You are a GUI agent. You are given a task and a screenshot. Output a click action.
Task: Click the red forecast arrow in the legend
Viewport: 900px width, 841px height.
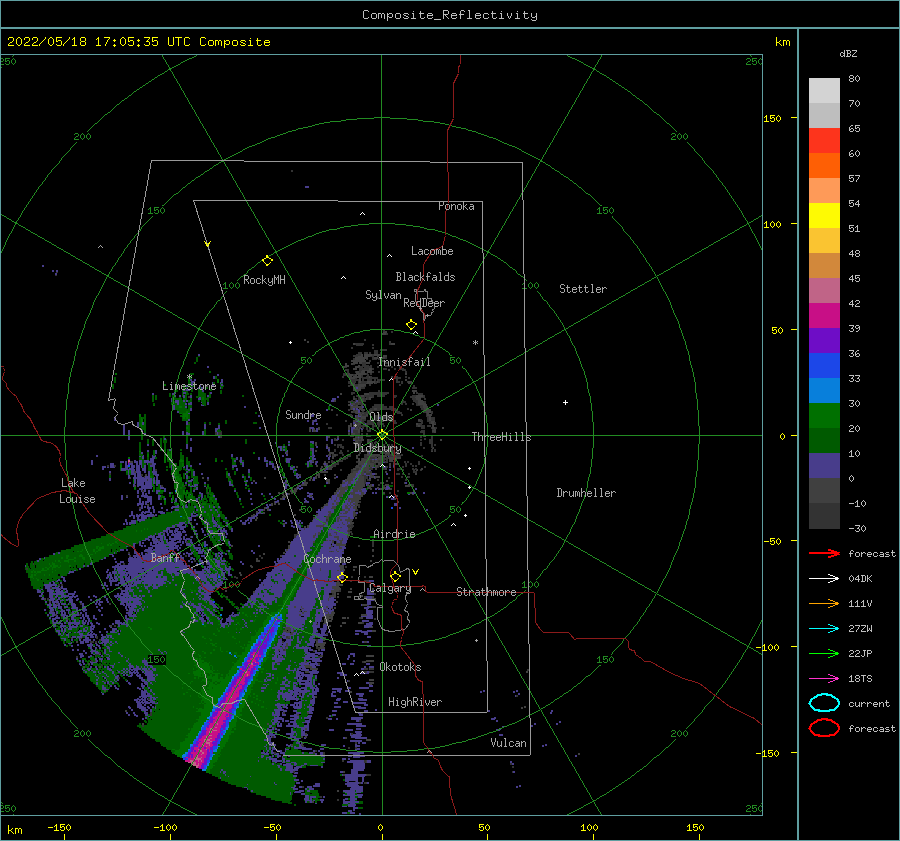click(x=824, y=553)
